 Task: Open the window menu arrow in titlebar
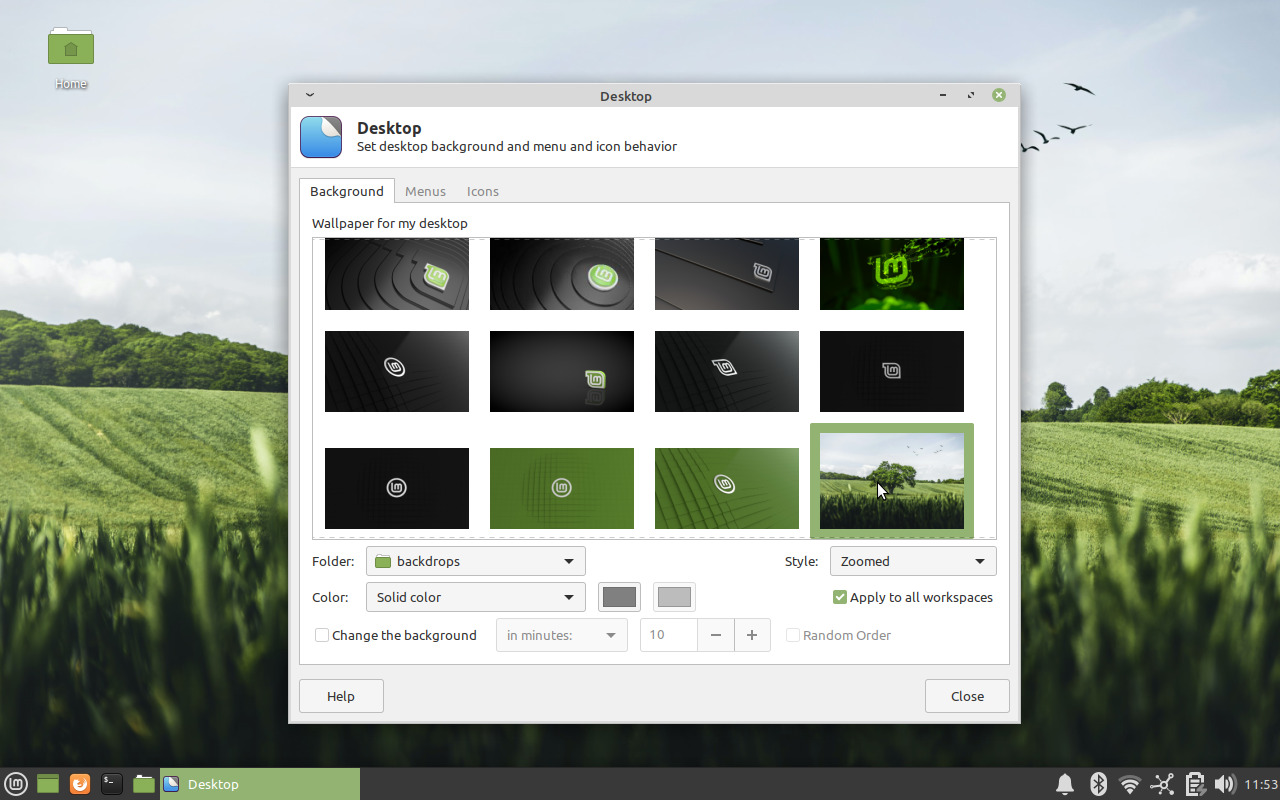(310, 95)
